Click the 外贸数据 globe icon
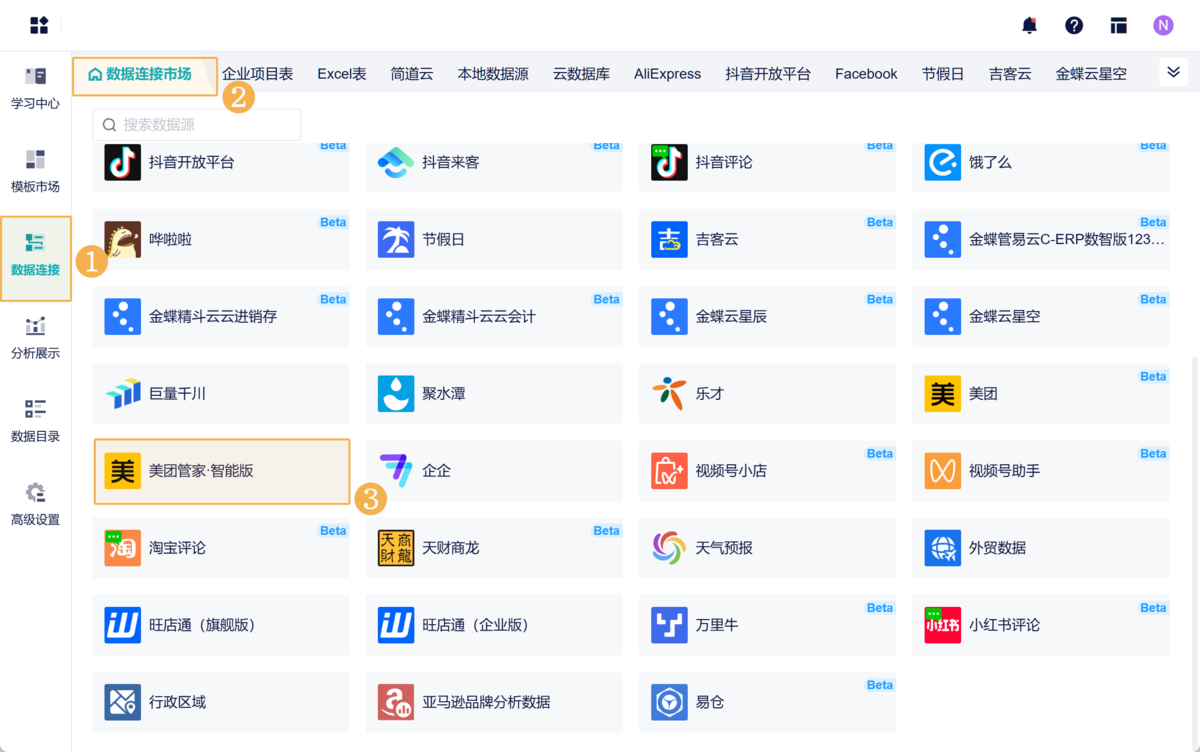Image resolution: width=1200 pixels, height=752 pixels. (943, 548)
